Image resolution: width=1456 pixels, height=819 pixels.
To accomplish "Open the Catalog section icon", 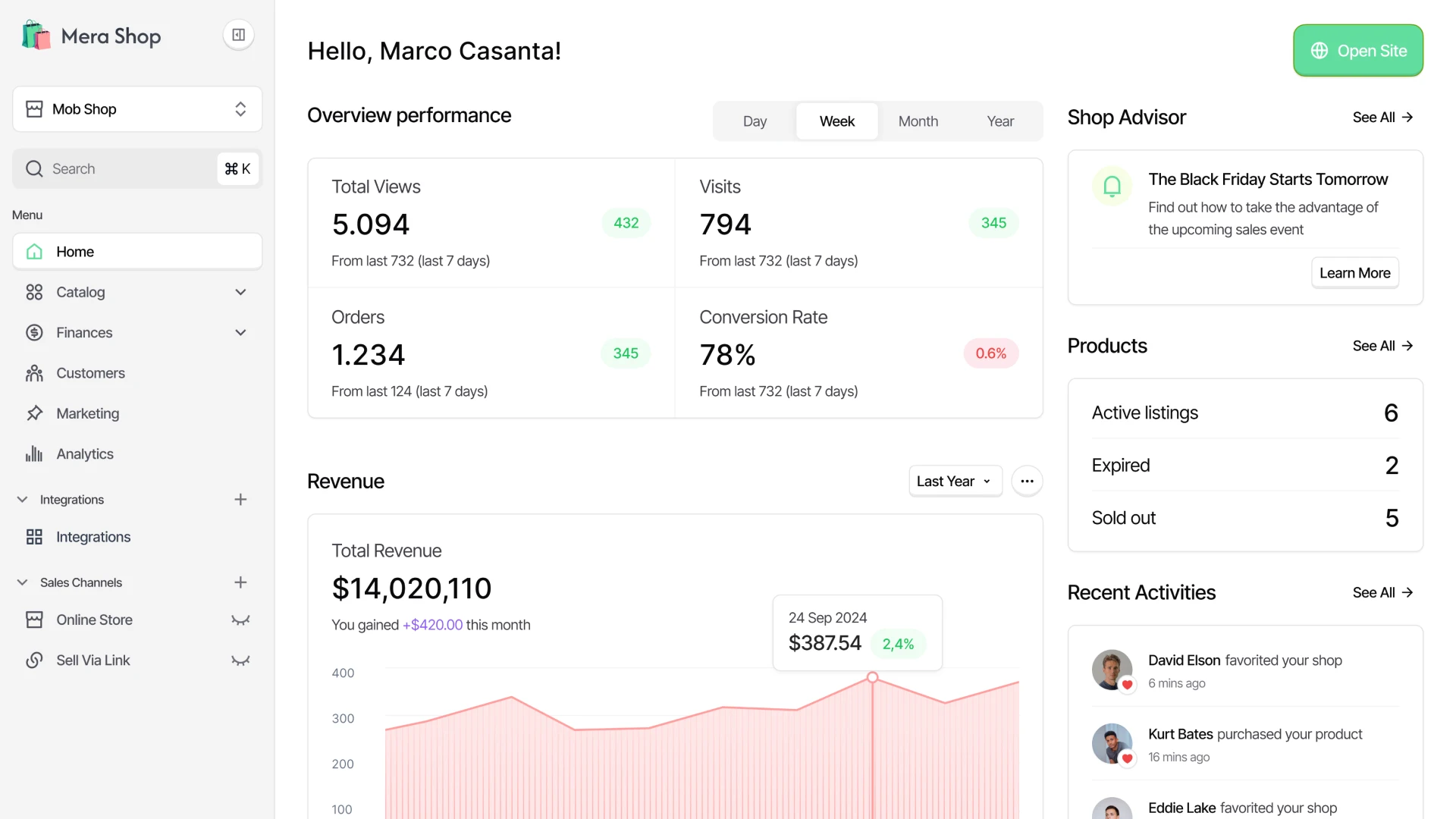I will pos(34,292).
